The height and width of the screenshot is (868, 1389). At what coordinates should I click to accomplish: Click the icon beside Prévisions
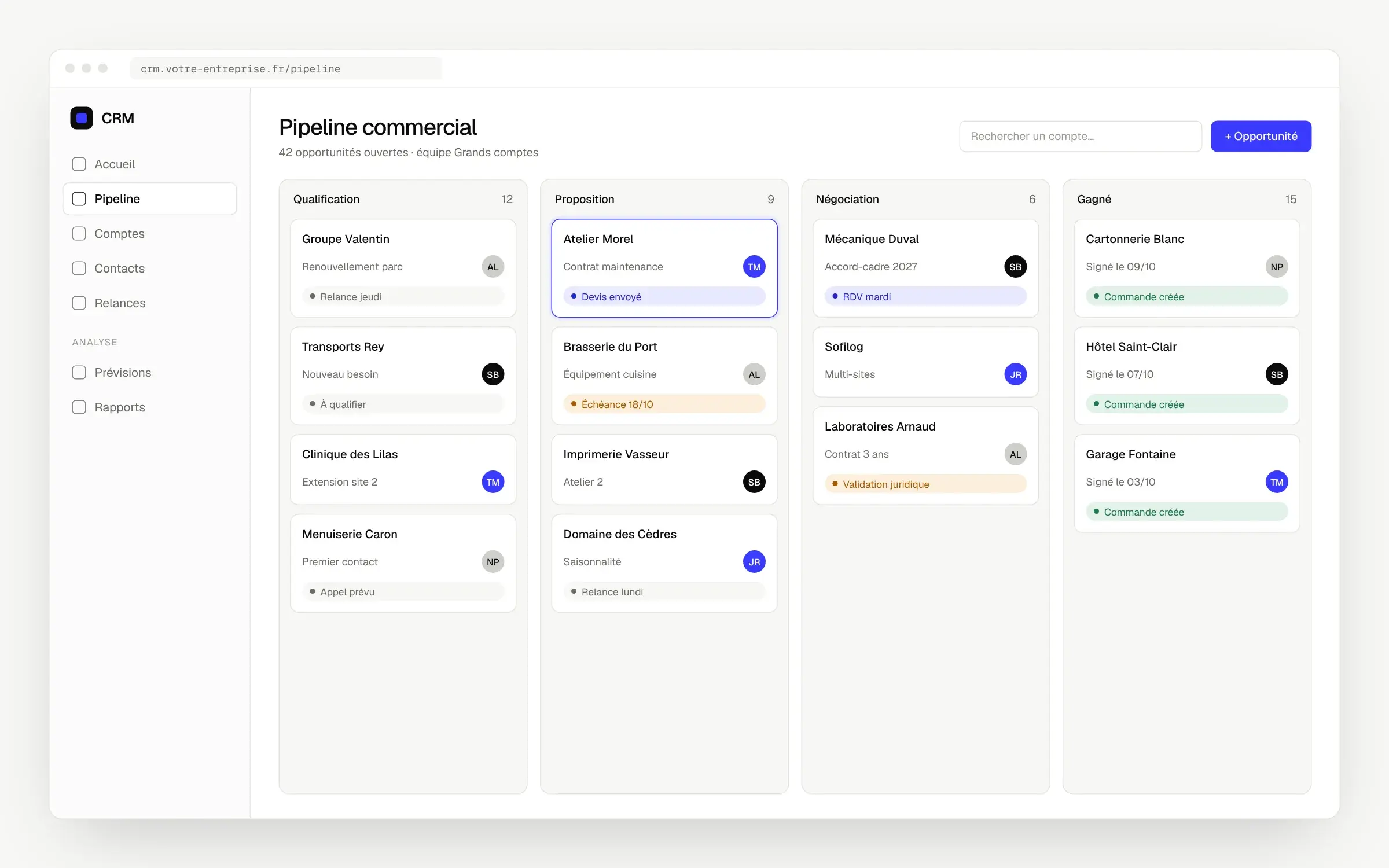[x=79, y=373]
